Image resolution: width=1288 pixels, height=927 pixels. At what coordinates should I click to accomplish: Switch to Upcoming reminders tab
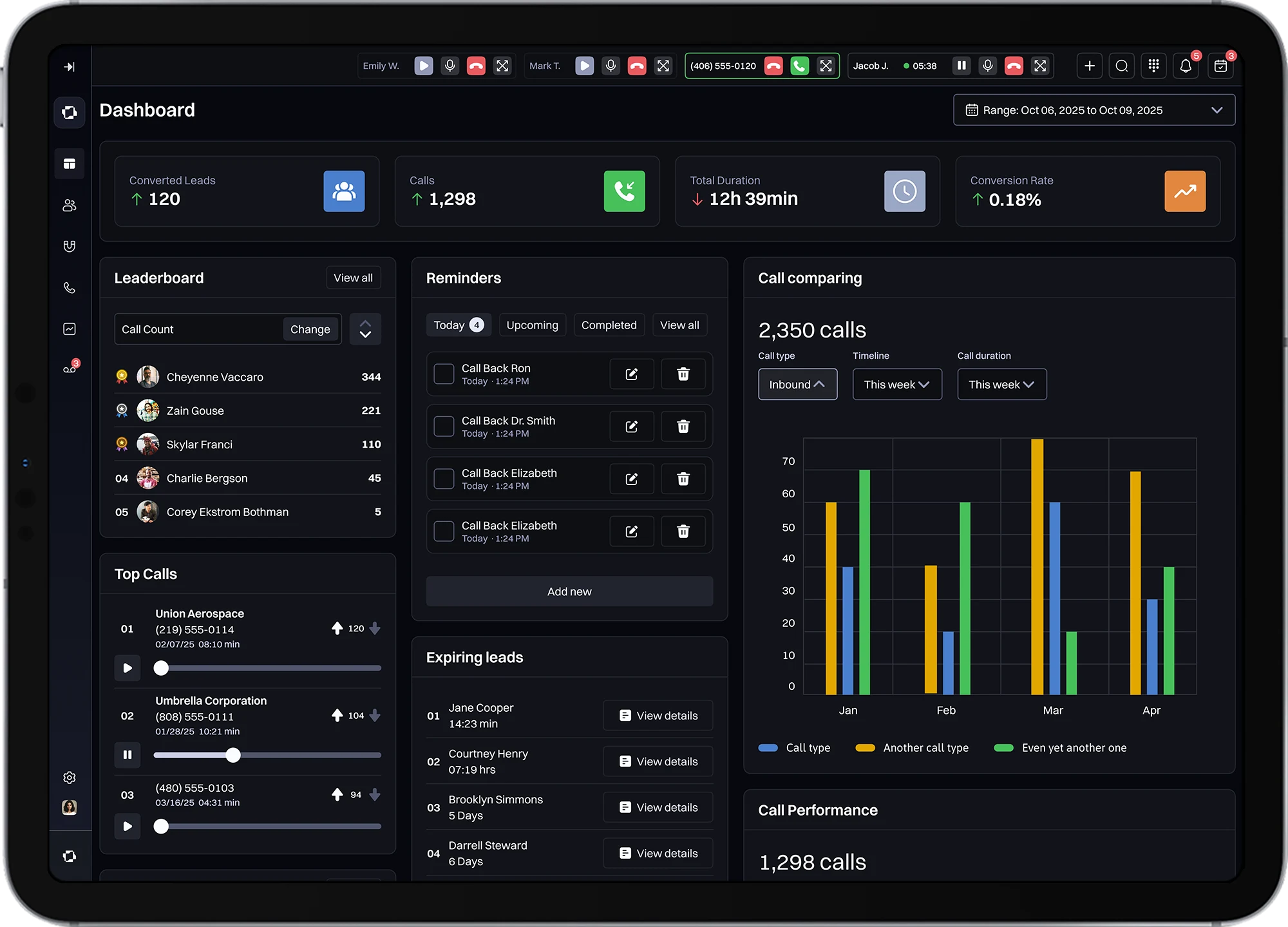tap(533, 325)
